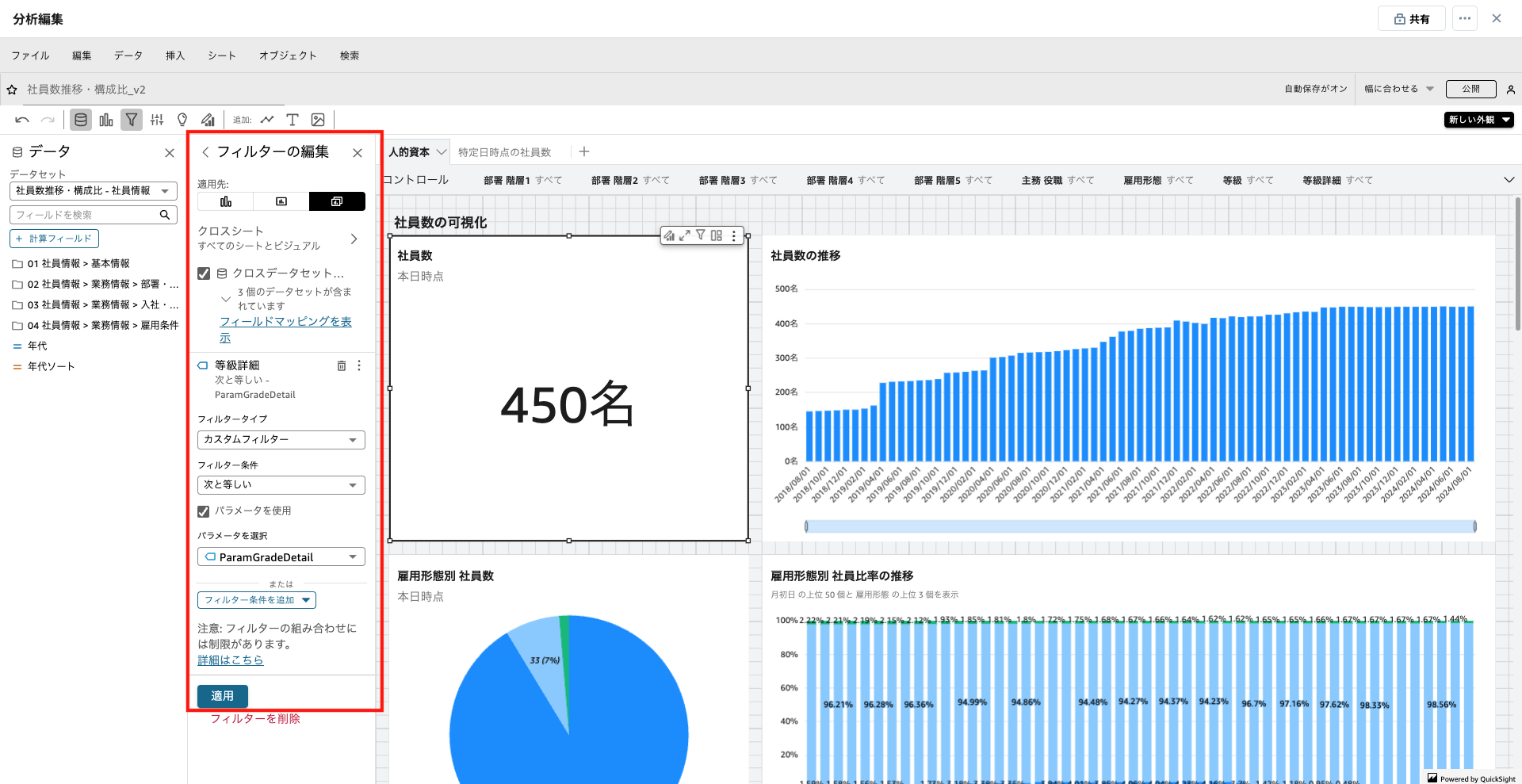Click the date range slider under 社員数の推移
Screen dimensions: 1522x784
point(1140,526)
